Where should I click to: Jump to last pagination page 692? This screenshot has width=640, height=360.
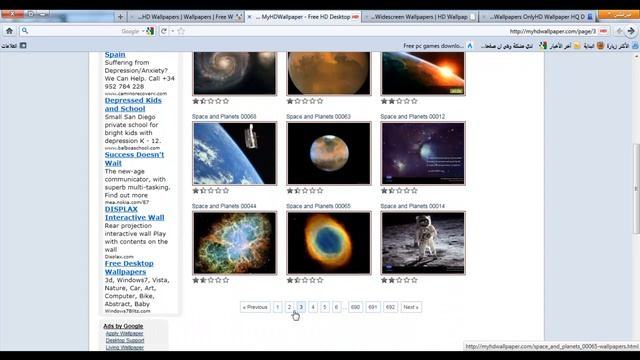(x=390, y=307)
